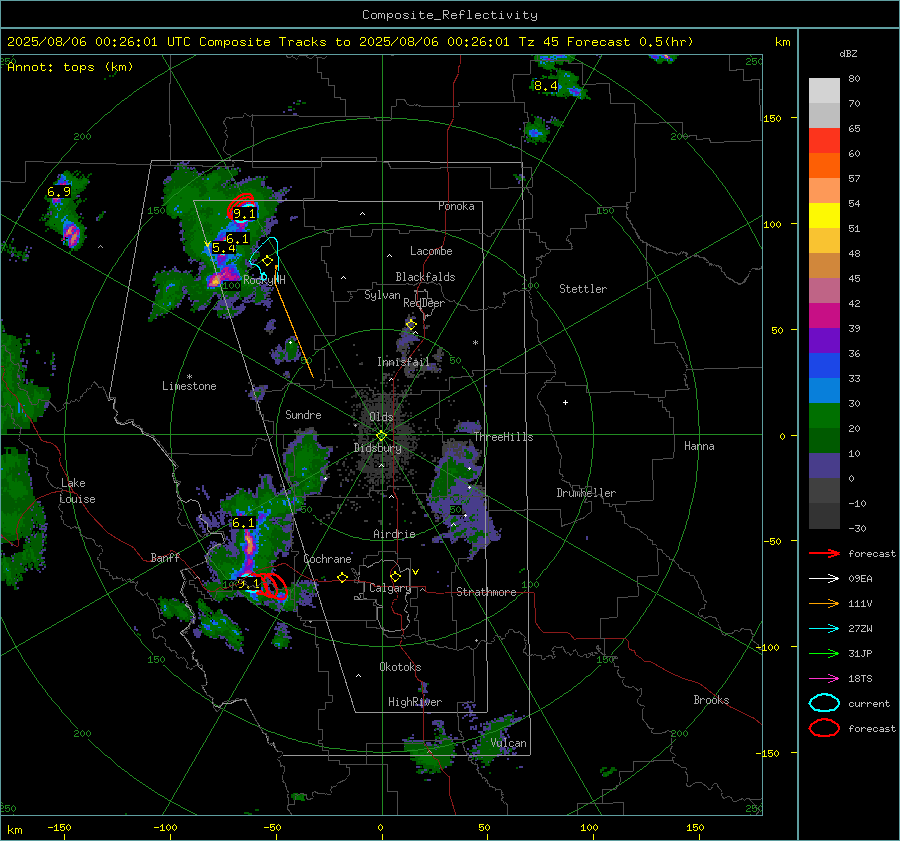Click the Blackfalds city label
The image size is (900, 841).
coord(425,277)
